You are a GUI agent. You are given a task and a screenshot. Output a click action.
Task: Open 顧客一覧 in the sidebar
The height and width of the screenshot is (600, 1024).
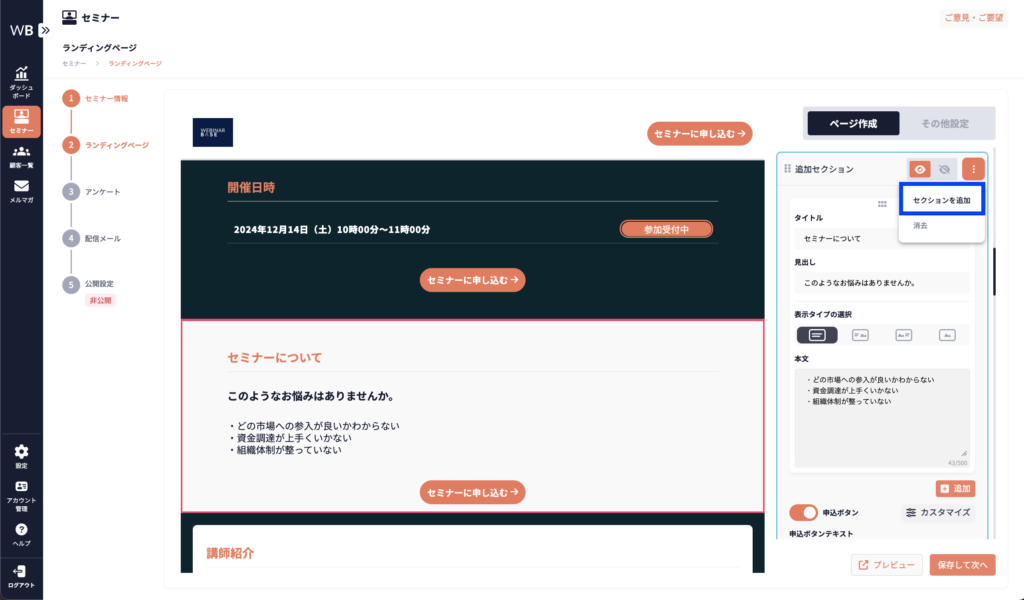tap(21, 156)
